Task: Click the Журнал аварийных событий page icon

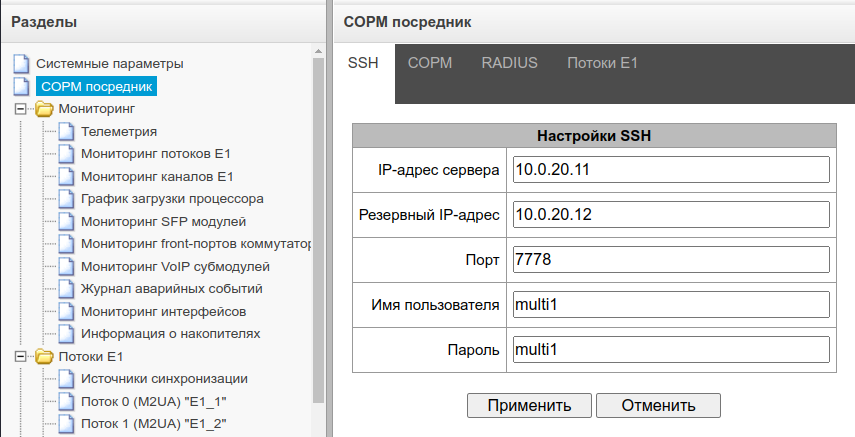Action: (66, 289)
